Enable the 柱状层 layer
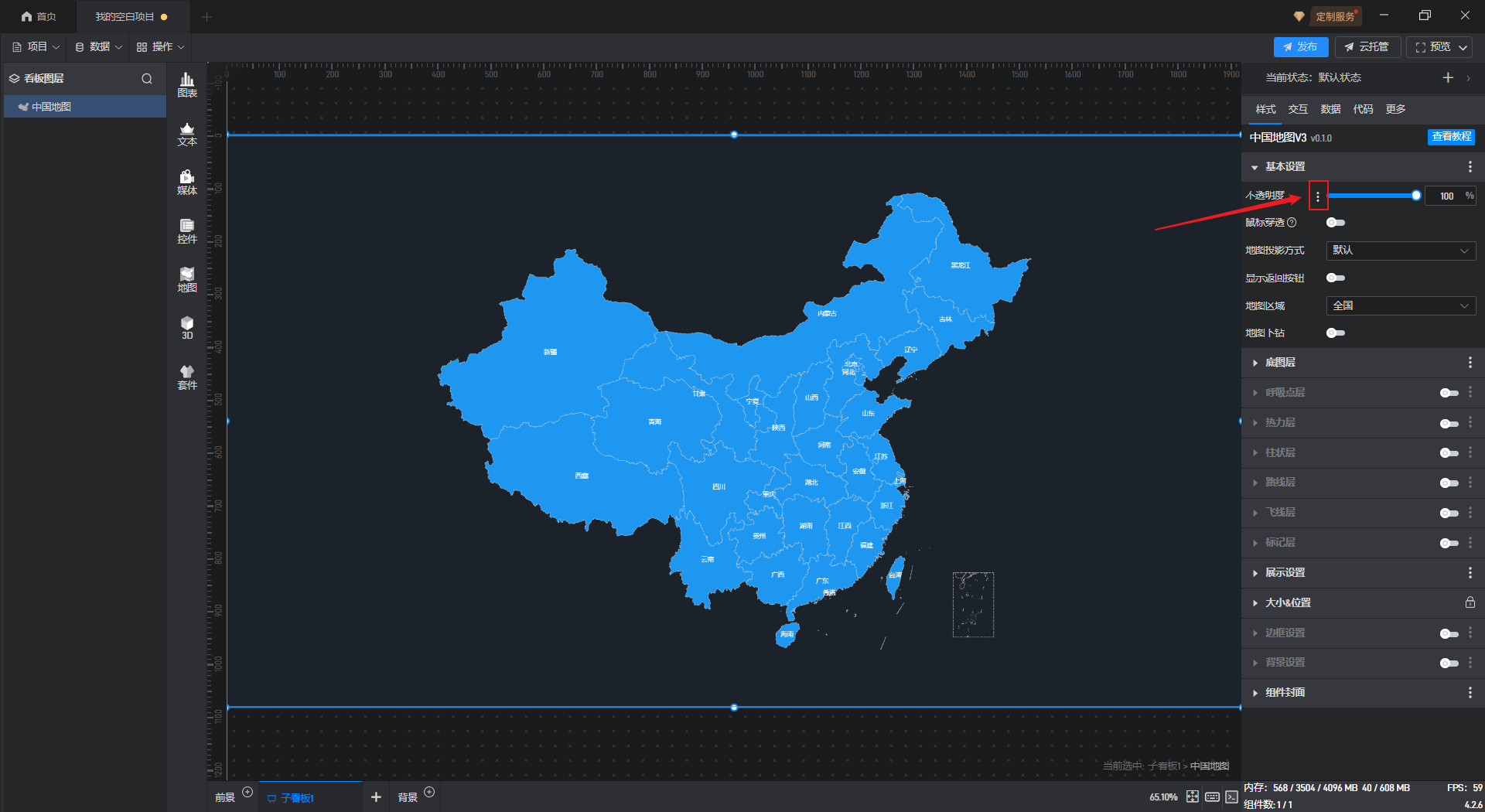This screenshot has height=812, width=1485. tap(1449, 453)
